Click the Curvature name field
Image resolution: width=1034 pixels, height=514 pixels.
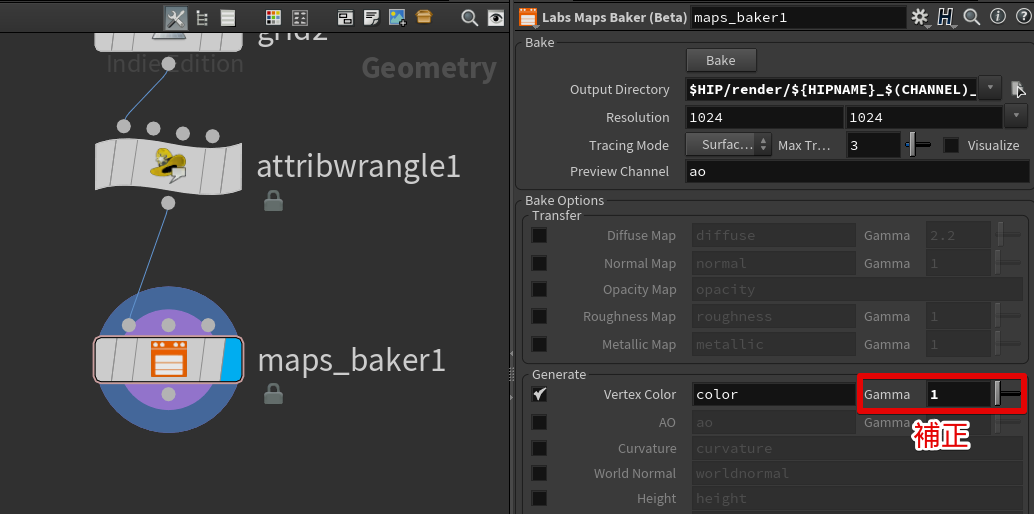[857, 449]
